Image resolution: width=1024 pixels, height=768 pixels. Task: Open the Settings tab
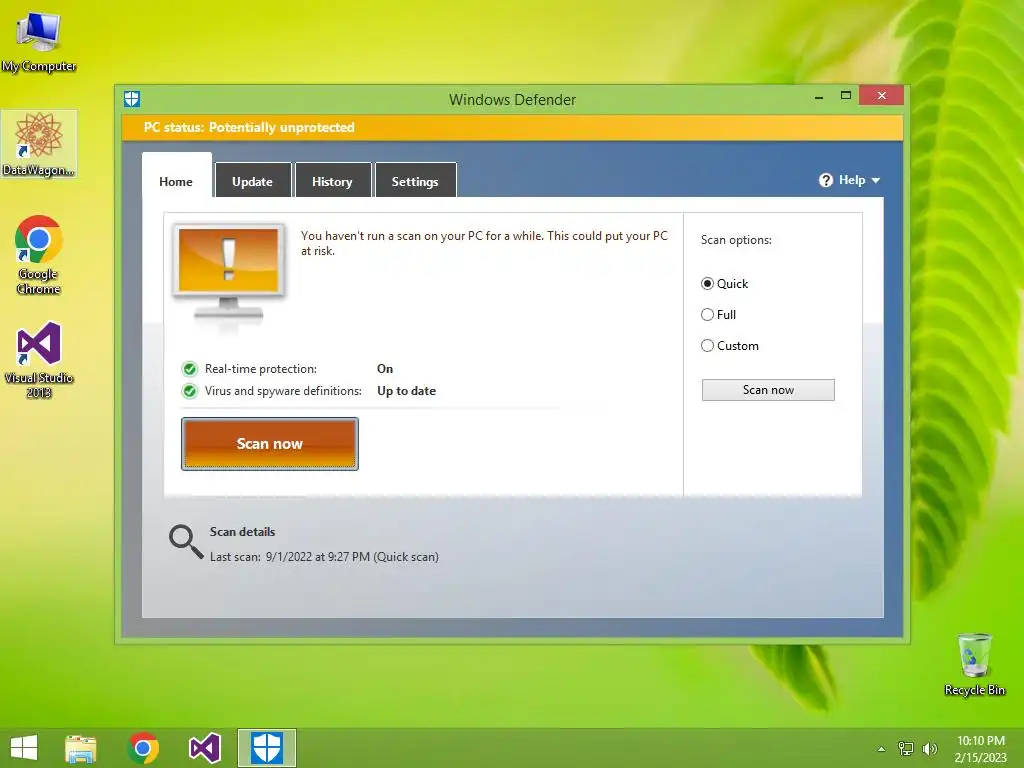click(415, 182)
